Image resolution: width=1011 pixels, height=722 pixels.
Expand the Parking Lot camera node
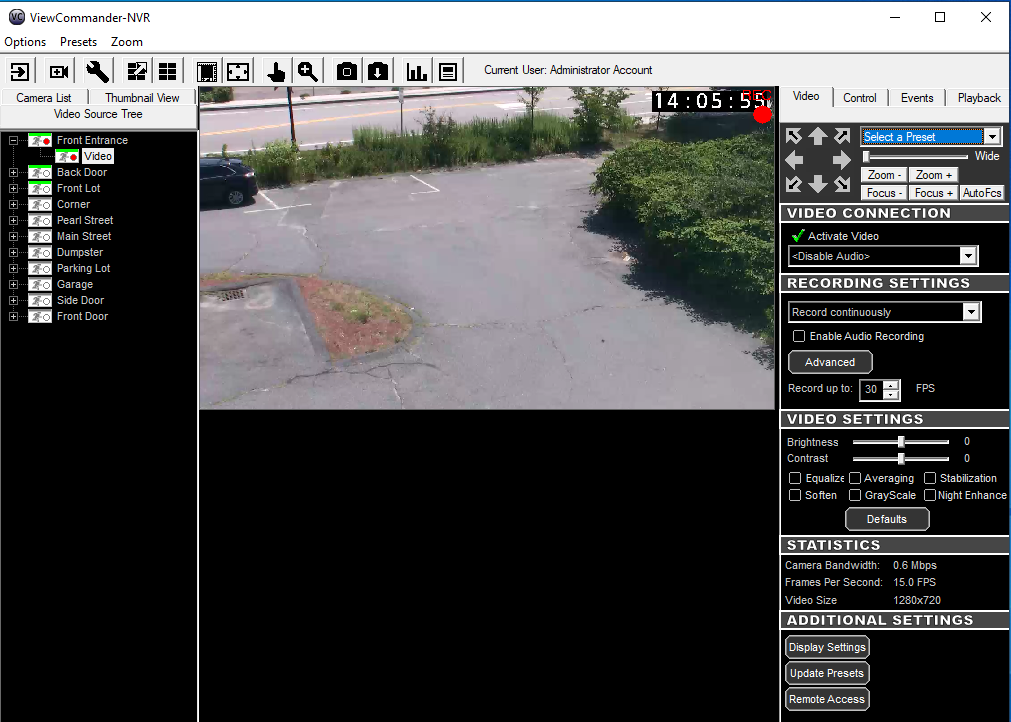pyautogui.click(x=13, y=268)
